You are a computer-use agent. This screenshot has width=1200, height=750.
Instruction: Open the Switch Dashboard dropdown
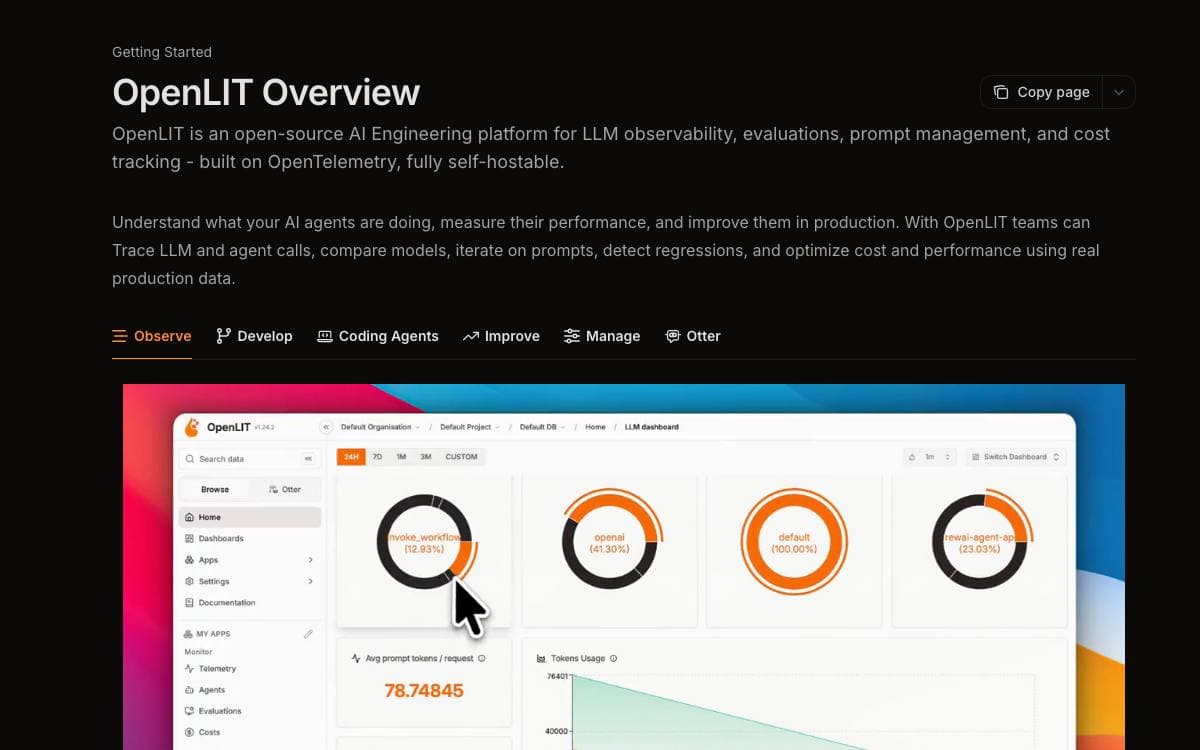1016,457
